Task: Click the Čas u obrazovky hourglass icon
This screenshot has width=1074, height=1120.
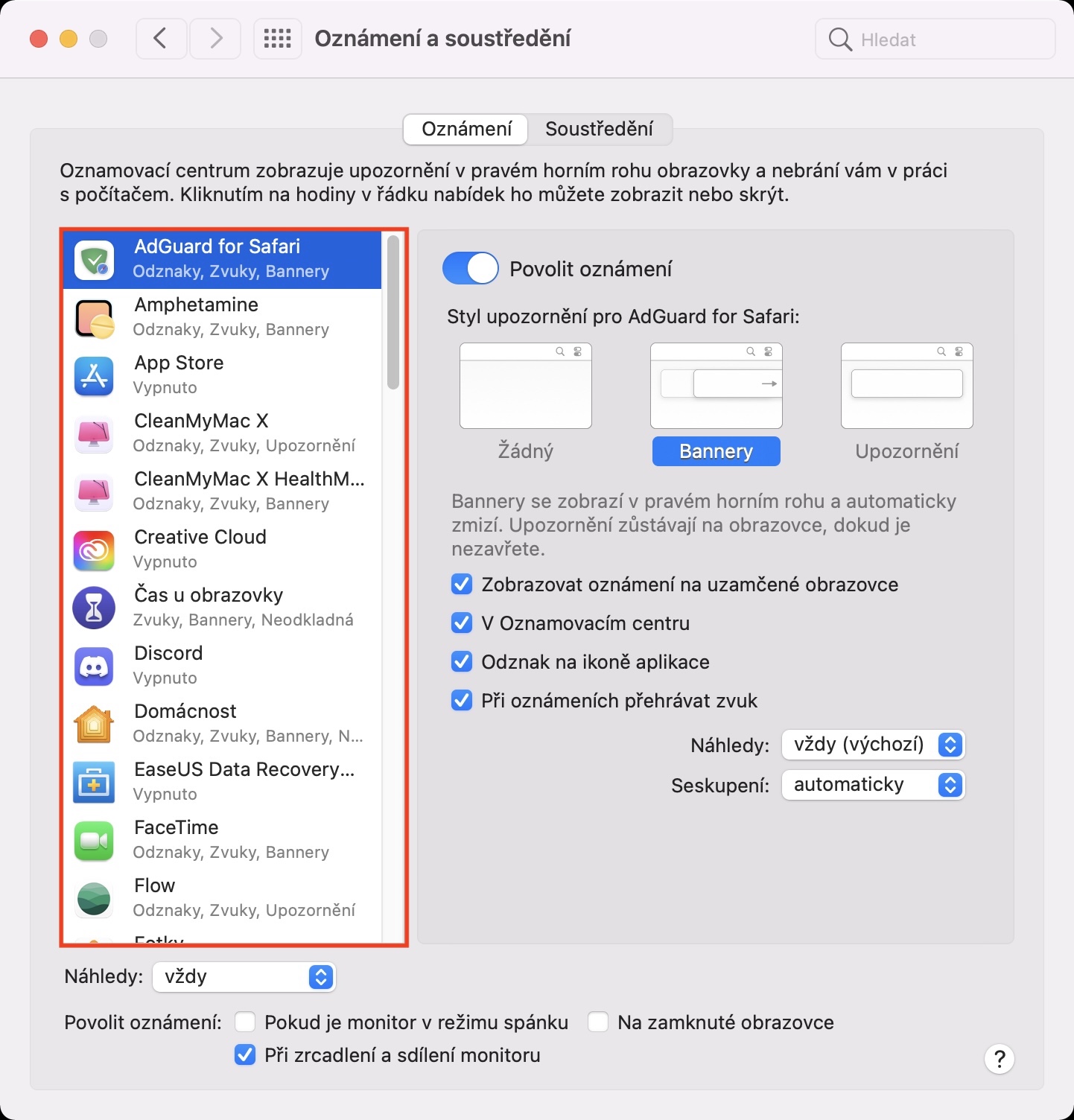Action: coord(94,608)
